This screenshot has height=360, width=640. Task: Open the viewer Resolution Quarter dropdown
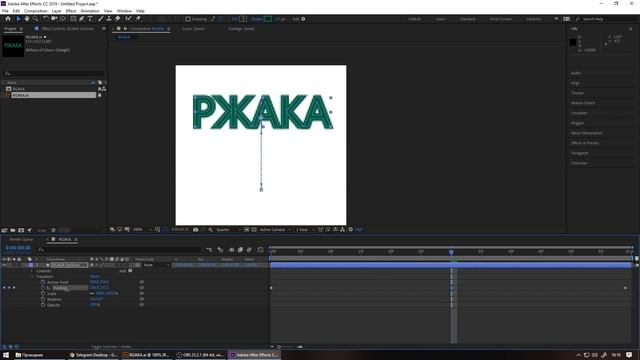pos(228,230)
